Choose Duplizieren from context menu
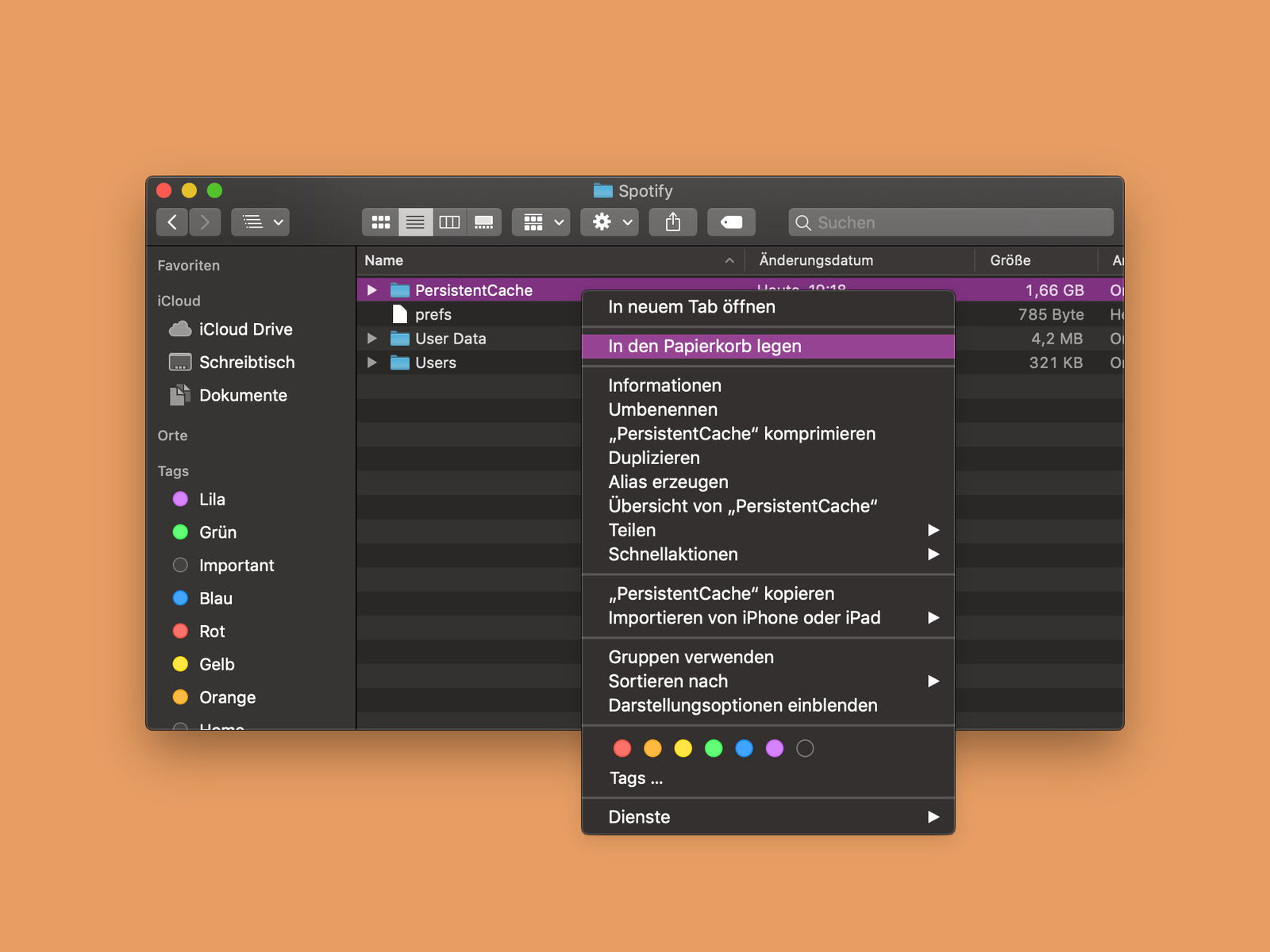1270x952 pixels. (x=768, y=458)
